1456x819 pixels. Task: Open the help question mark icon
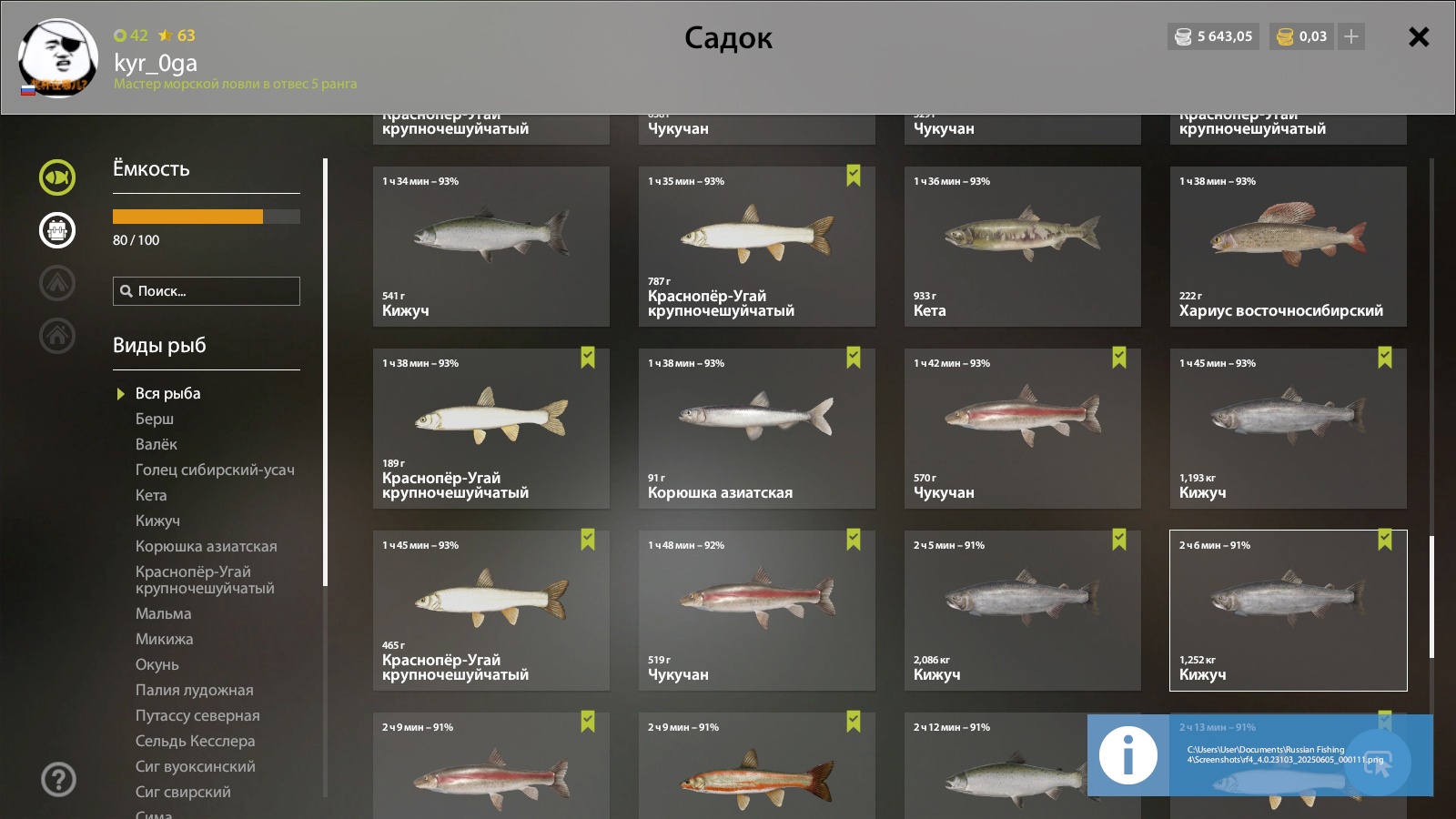tap(58, 779)
